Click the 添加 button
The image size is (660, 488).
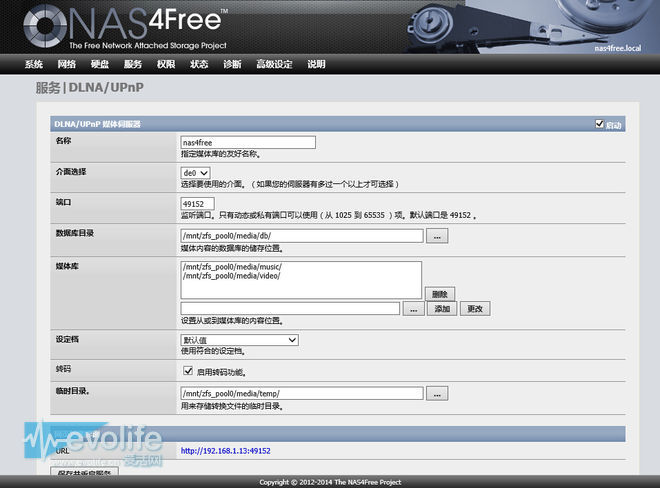[x=442, y=309]
